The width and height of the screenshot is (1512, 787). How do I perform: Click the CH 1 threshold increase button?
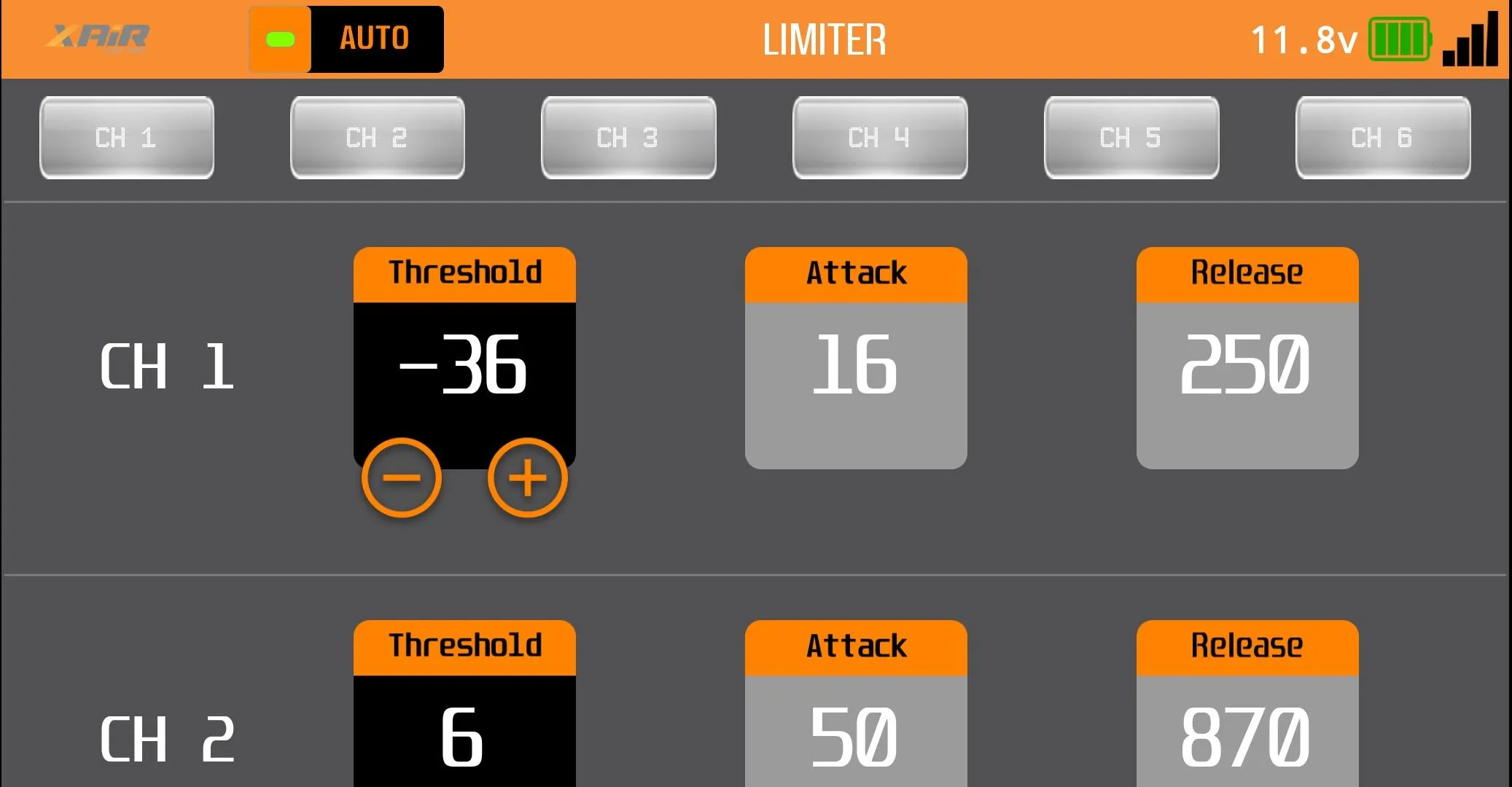[x=530, y=478]
